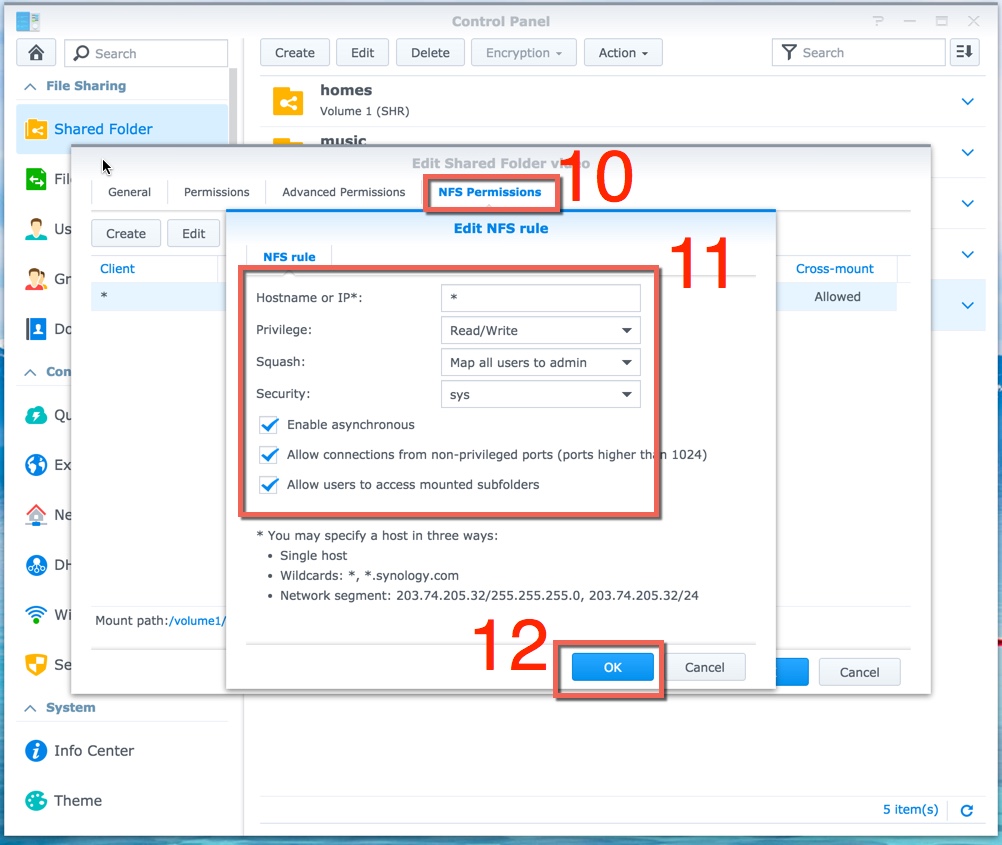Select the Shared Folder sidebar icon
The height and width of the screenshot is (845, 1002).
tap(36, 129)
